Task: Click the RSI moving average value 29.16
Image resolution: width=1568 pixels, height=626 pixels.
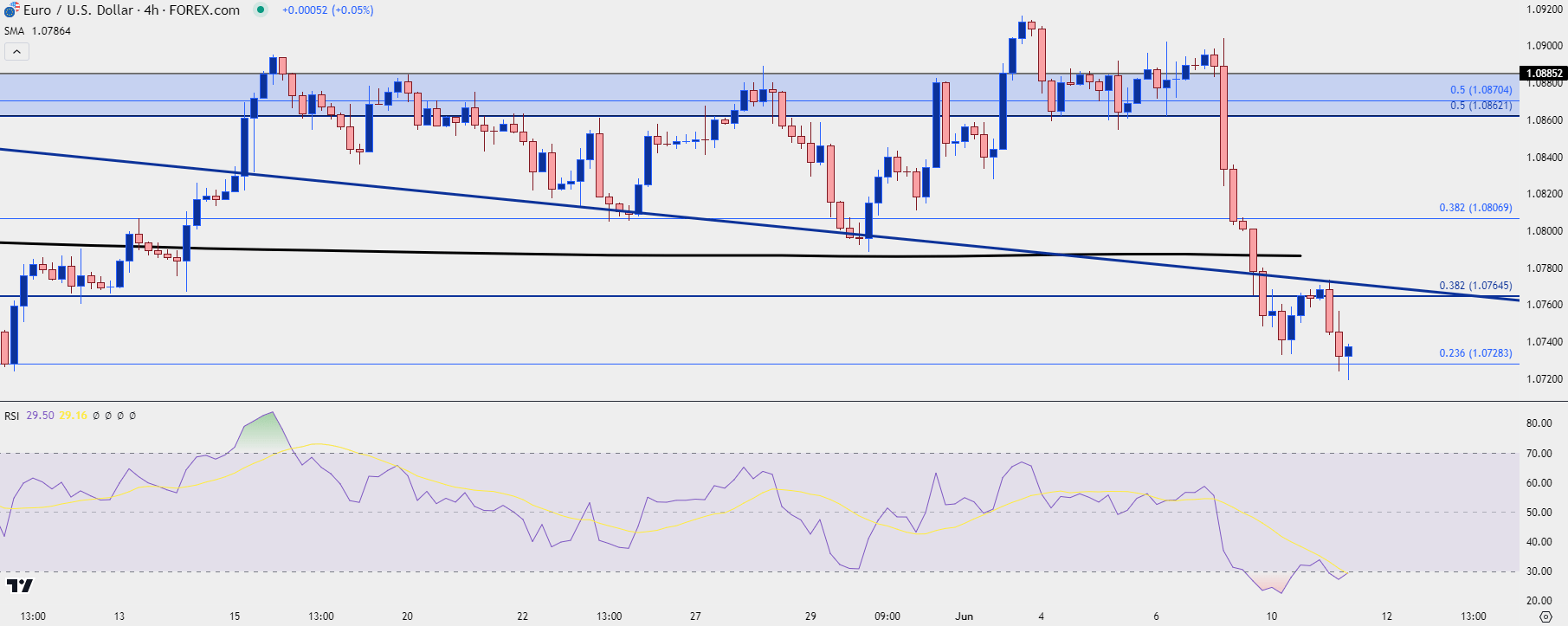Action: coord(73,416)
